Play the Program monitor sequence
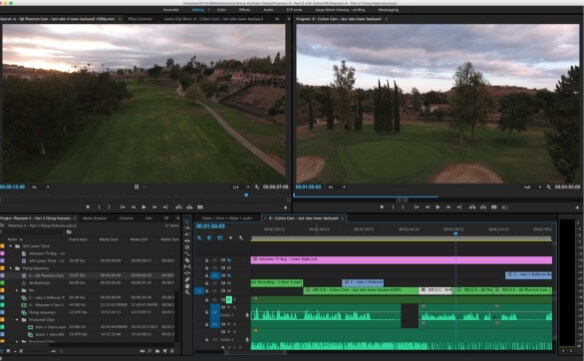Viewport: 584px width, 361px height. point(438,207)
